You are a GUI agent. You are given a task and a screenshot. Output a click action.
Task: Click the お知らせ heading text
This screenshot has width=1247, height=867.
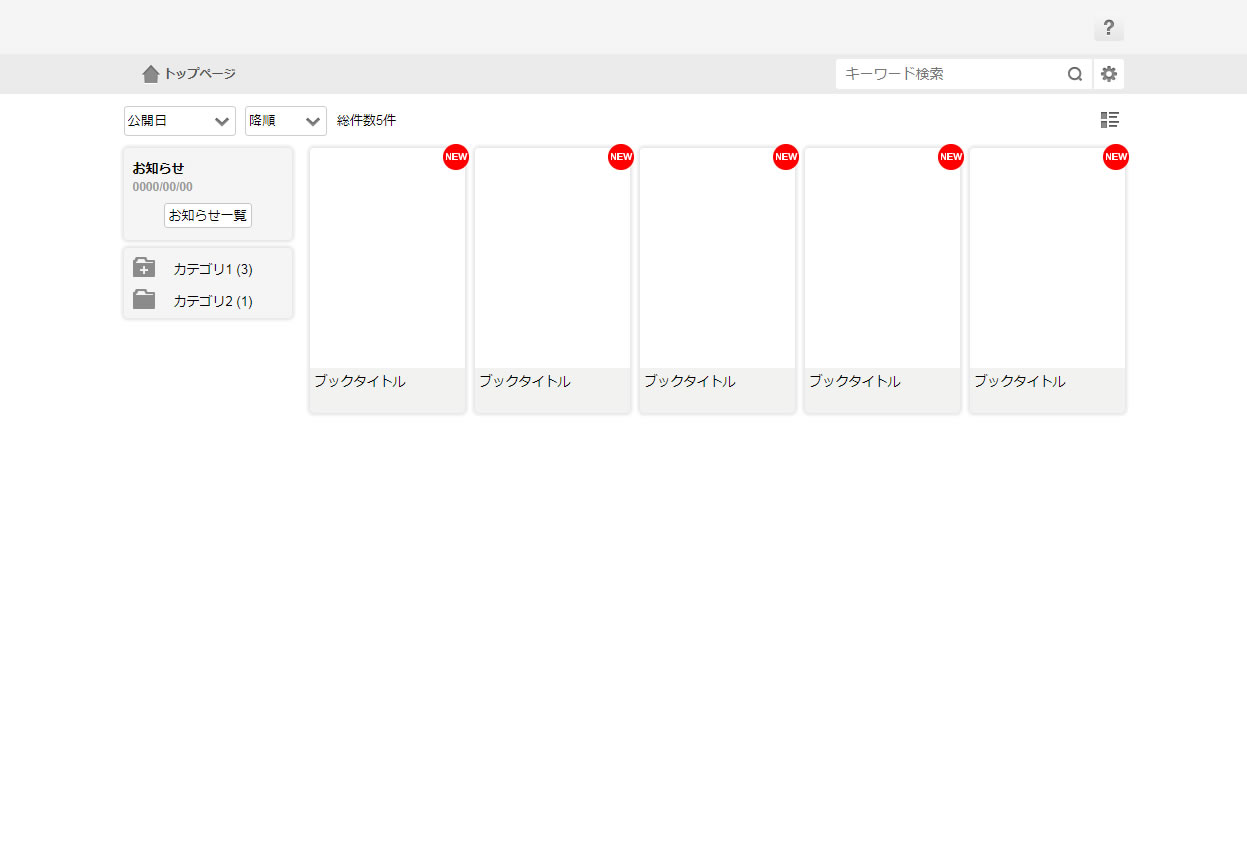pos(158,168)
